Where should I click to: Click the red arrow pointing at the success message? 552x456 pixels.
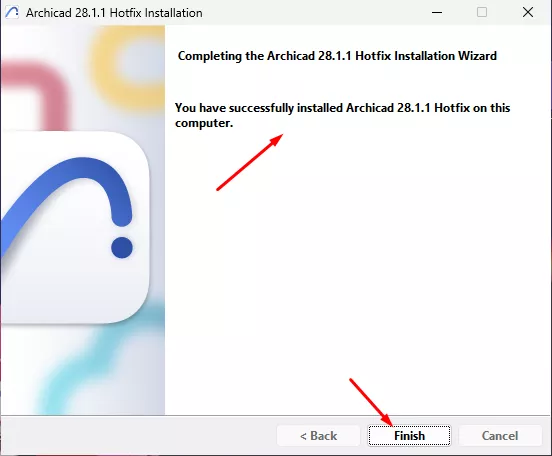point(250,162)
